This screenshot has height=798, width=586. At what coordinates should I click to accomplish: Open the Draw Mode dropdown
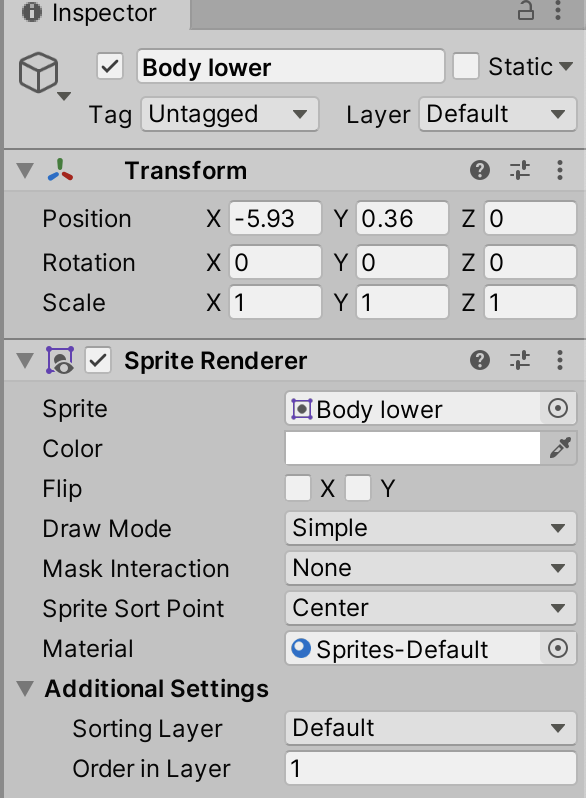point(431,528)
